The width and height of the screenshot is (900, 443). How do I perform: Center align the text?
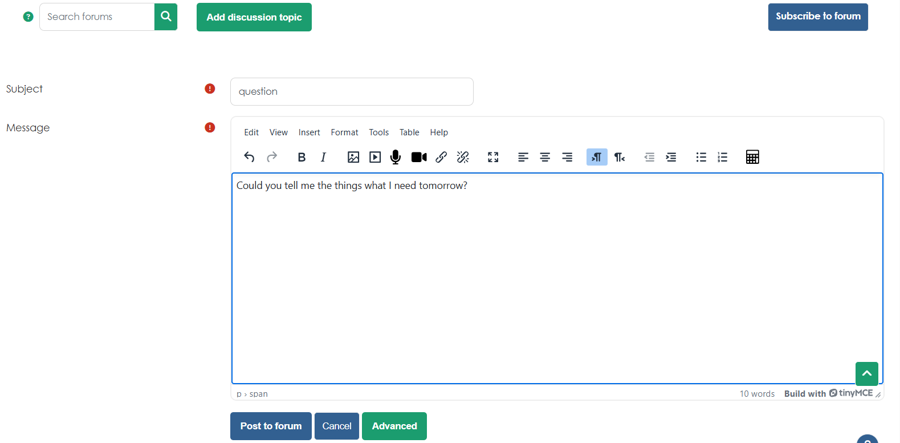(x=545, y=157)
